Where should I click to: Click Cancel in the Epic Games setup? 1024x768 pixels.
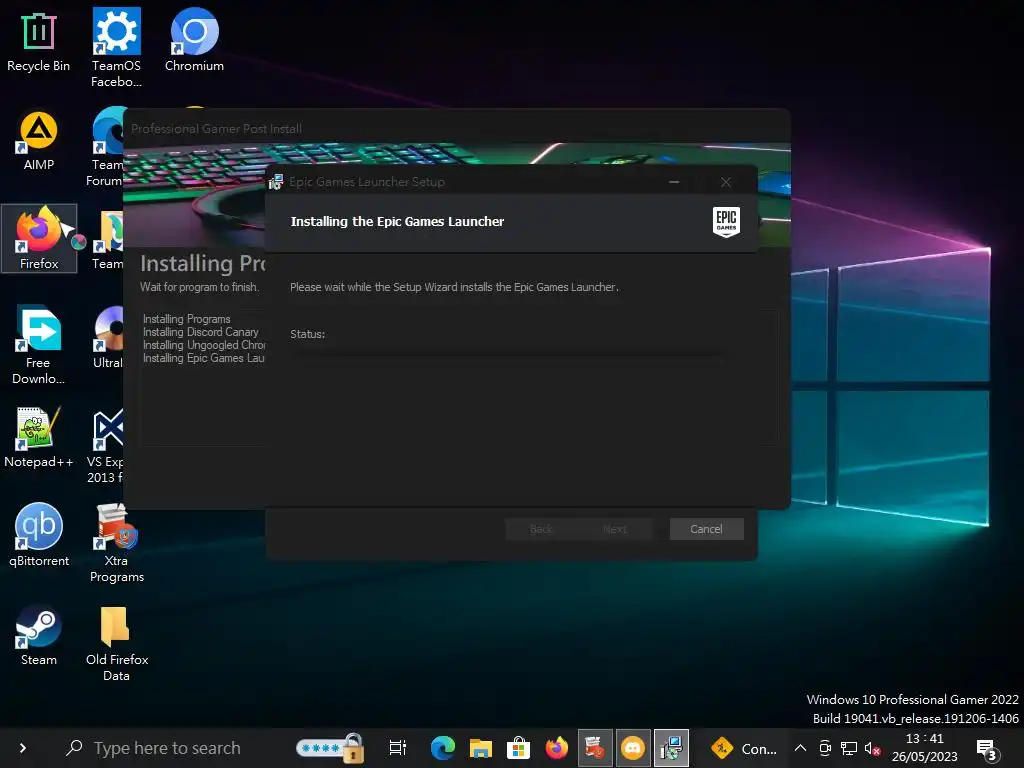[706, 529]
